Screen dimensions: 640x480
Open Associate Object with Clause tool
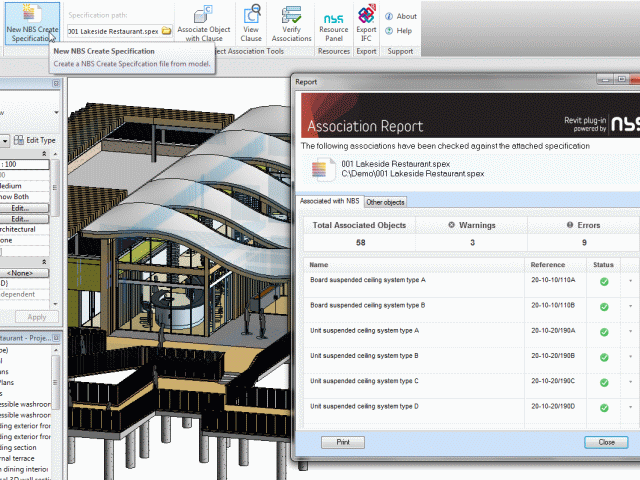[x=204, y=23]
